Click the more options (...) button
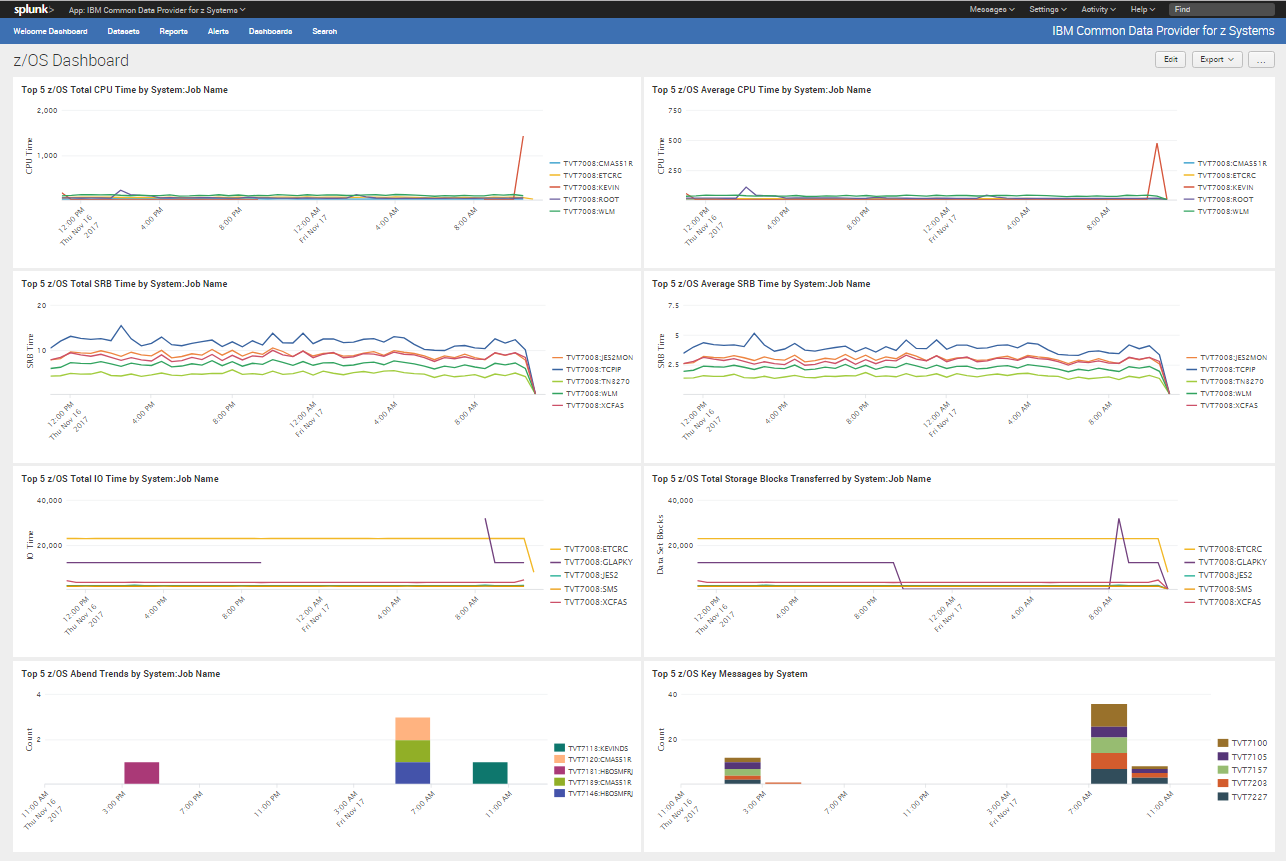The image size is (1286, 861). (x=1261, y=59)
